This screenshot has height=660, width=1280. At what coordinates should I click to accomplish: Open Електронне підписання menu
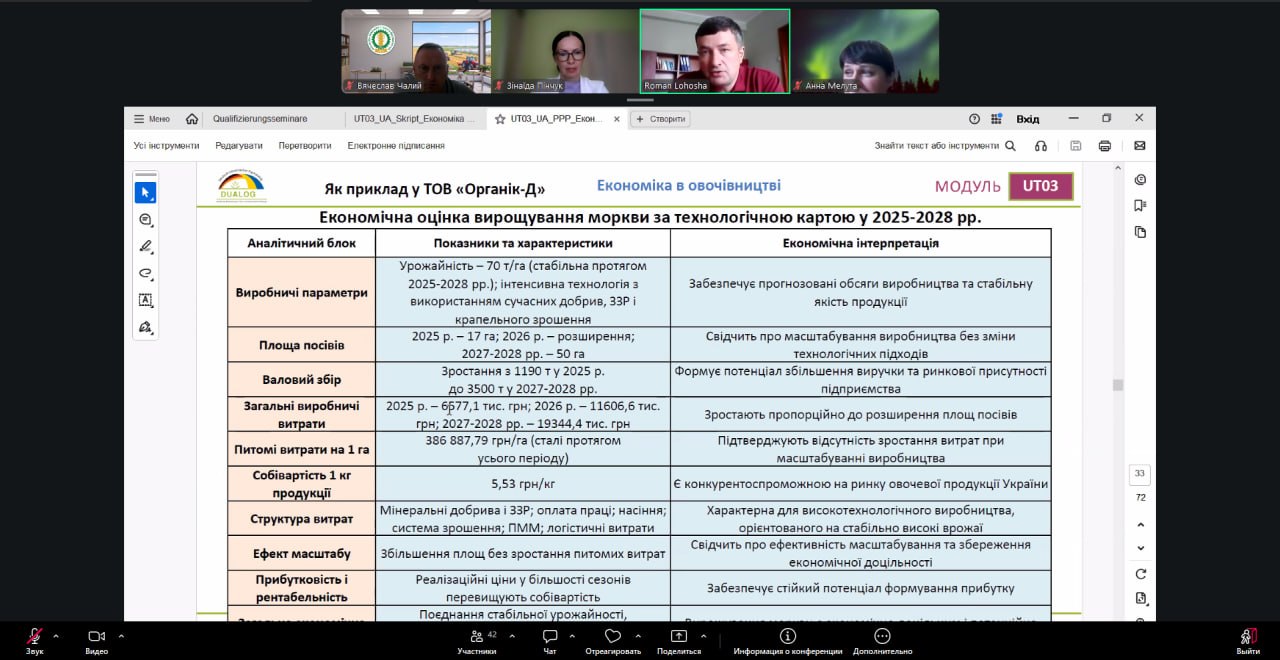(x=396, y=146)
